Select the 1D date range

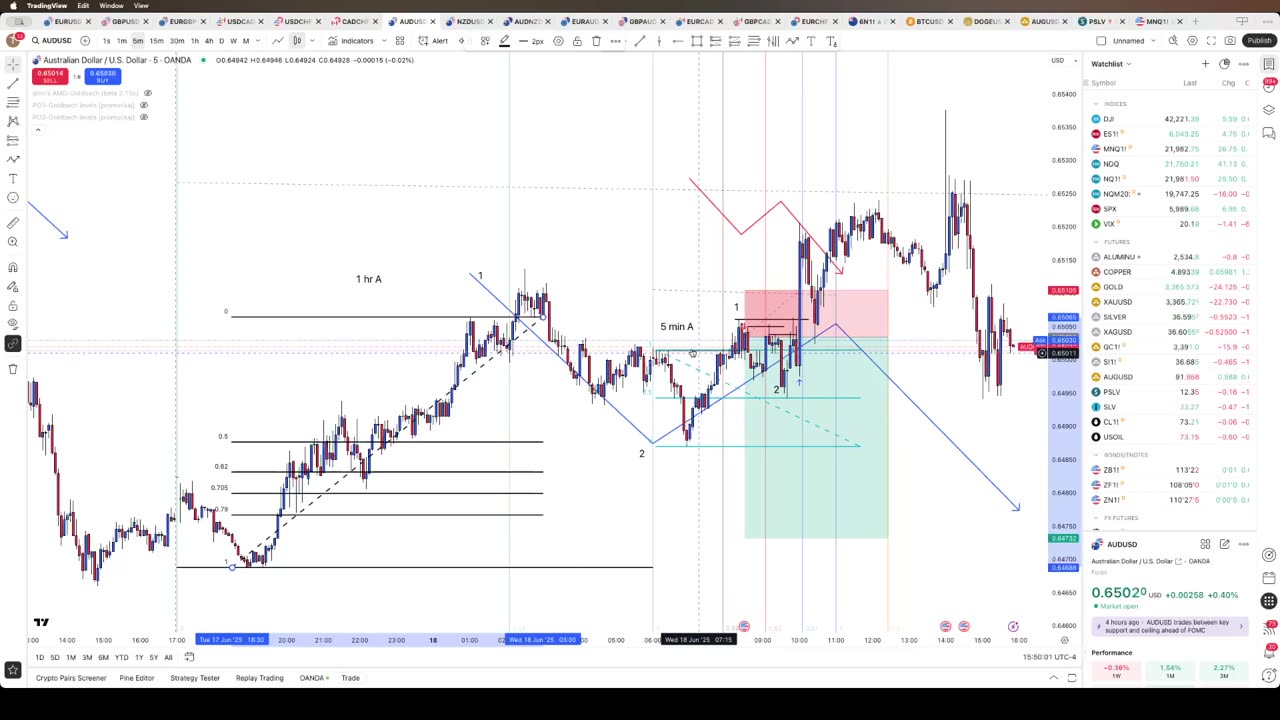(39, 657)
